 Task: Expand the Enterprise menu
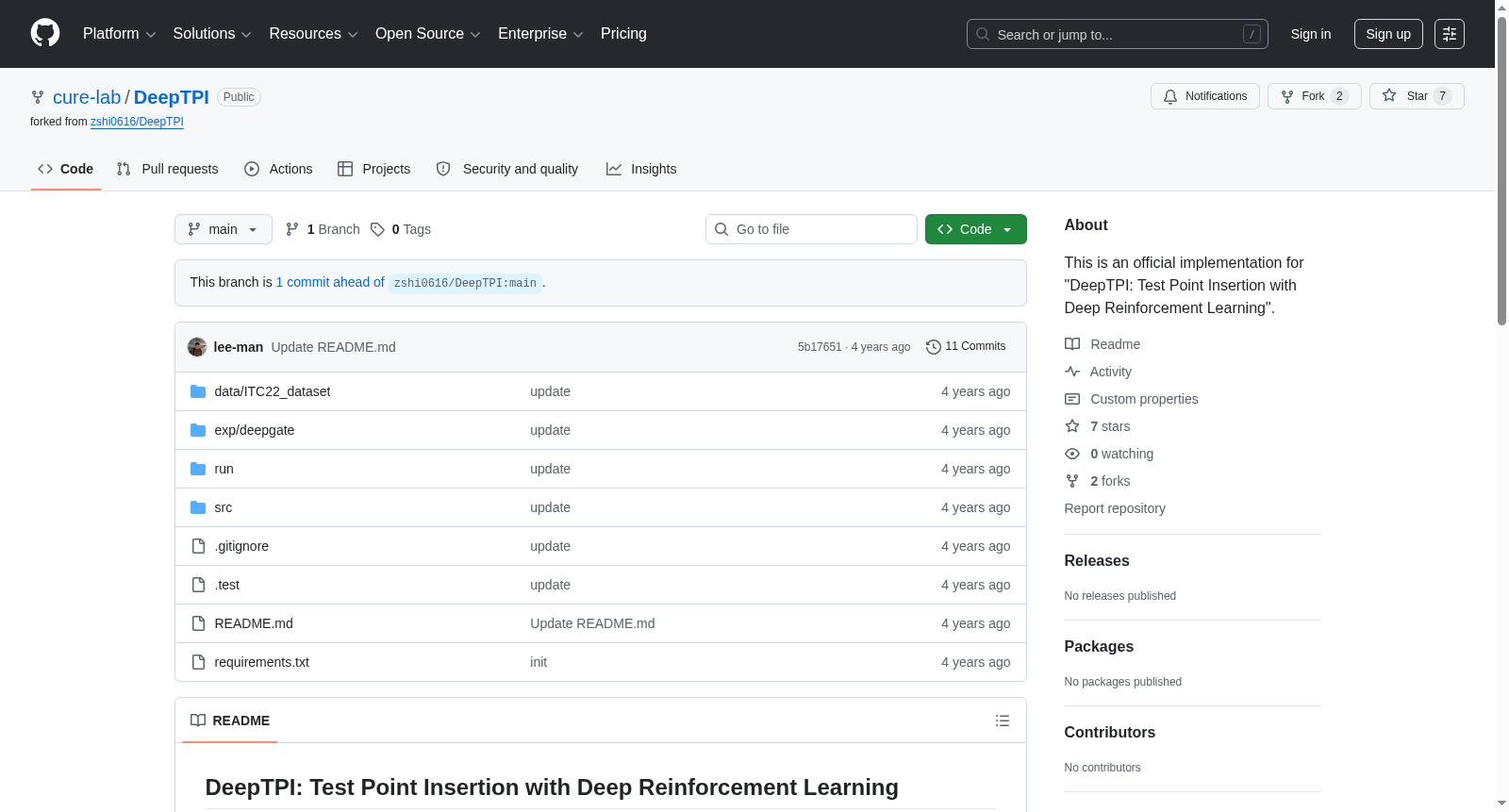(540, 34)
